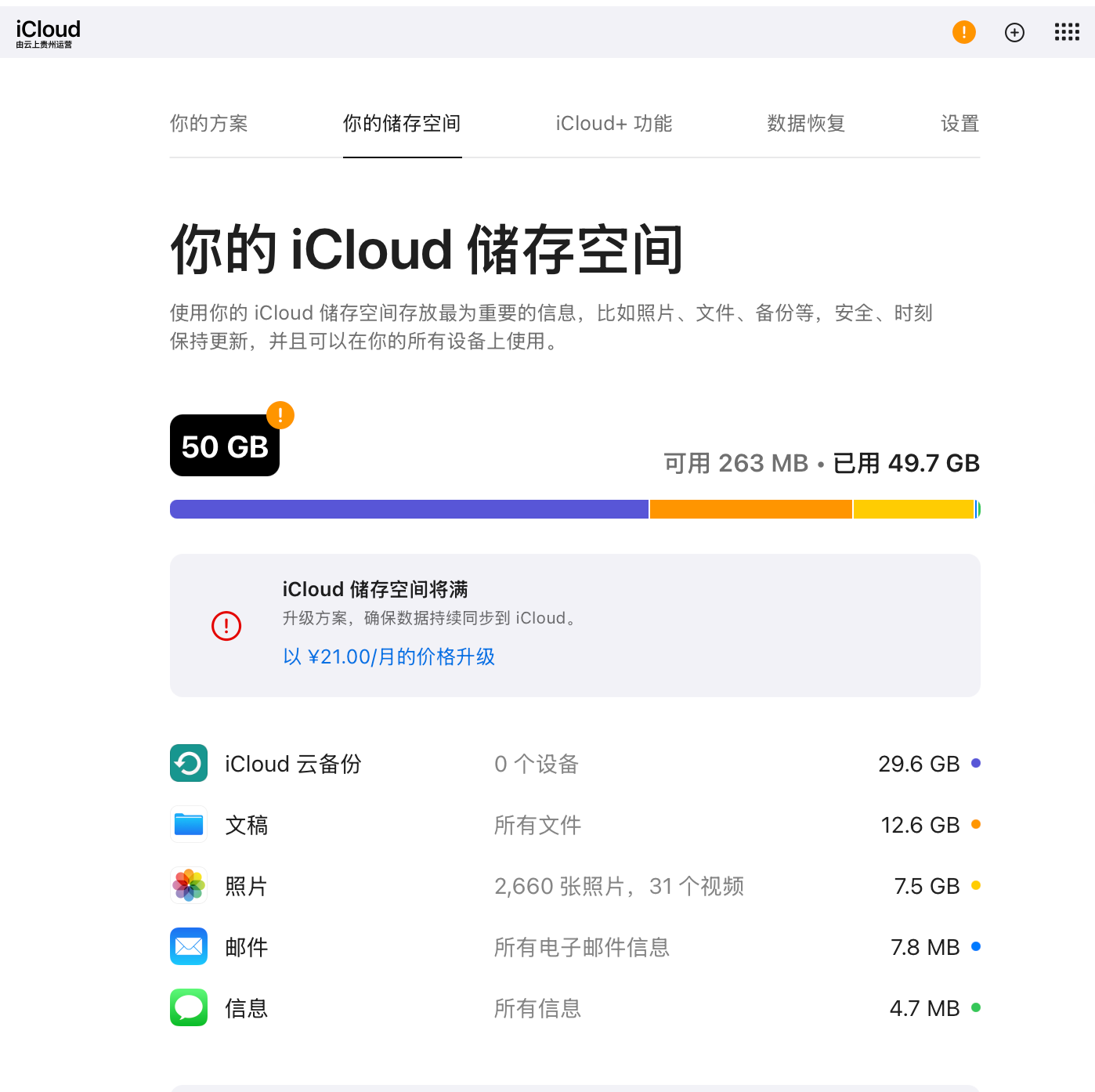This screenshot has width=1095, height=1092.
Task: Click the 邮件 Mail envelope icon
Action: [x=189, y=946]
